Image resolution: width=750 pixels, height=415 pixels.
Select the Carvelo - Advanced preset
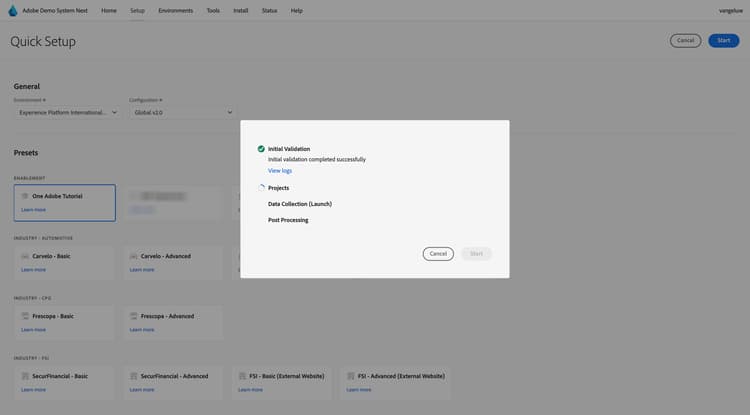click(173, 262)
